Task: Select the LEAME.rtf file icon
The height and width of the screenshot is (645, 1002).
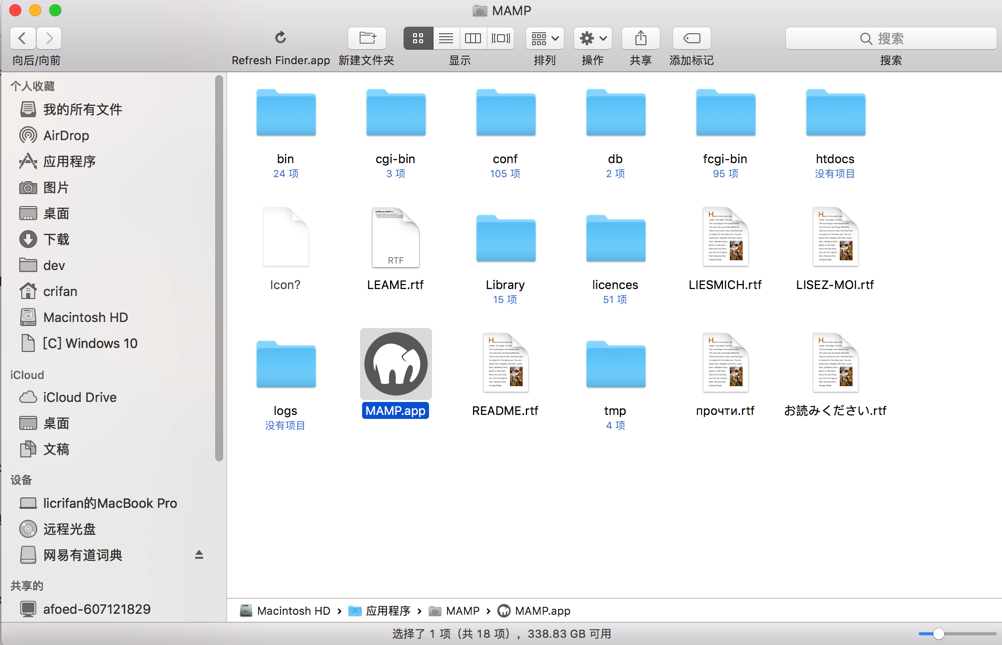Action: pos(396,237)
